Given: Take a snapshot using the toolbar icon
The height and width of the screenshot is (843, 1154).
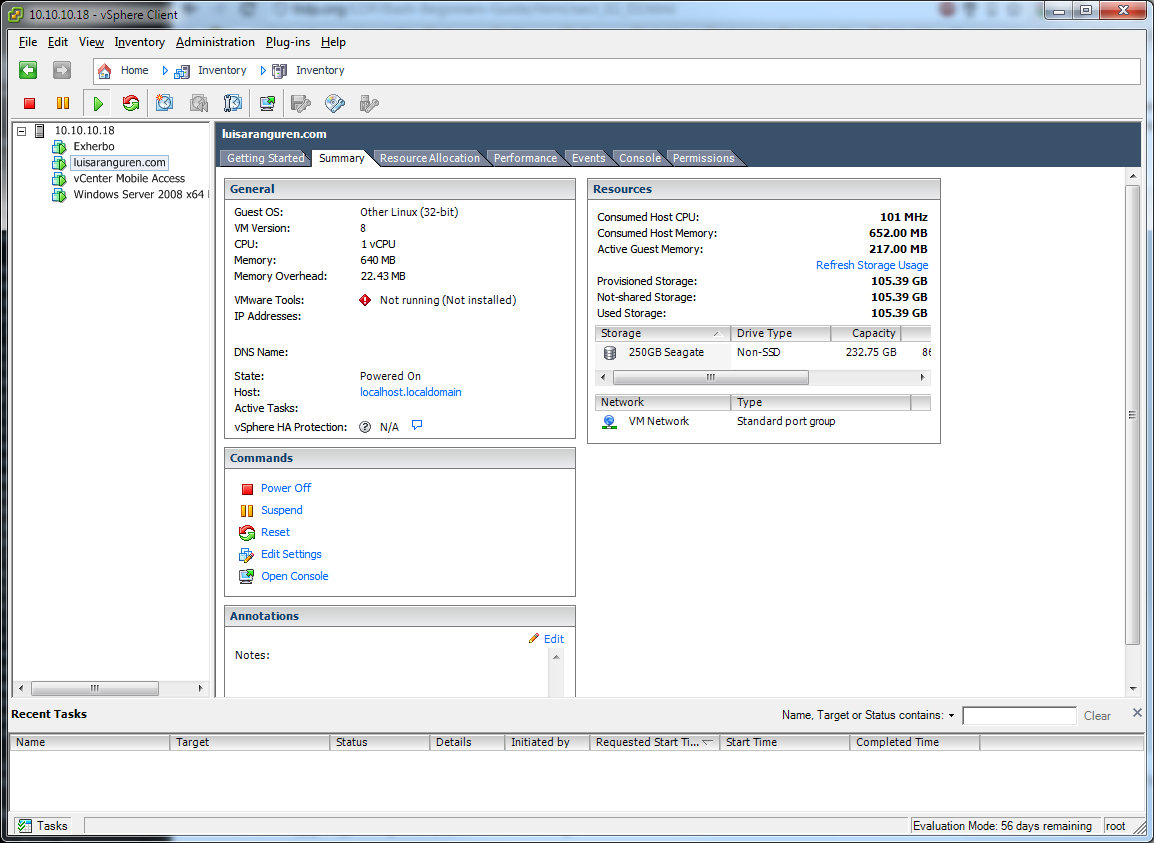Looking at the screenshot, I should pos(164,103).
